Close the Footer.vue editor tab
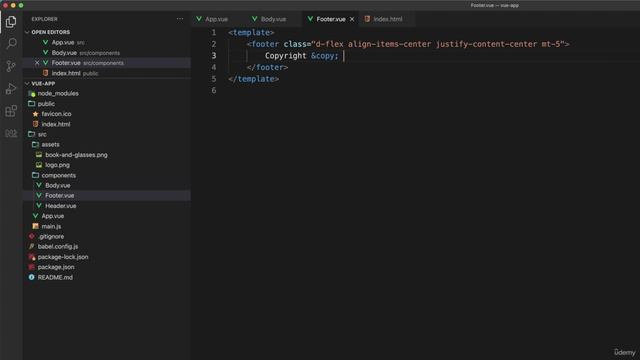This screenshot has height=360, width=640. pos(352,19)
